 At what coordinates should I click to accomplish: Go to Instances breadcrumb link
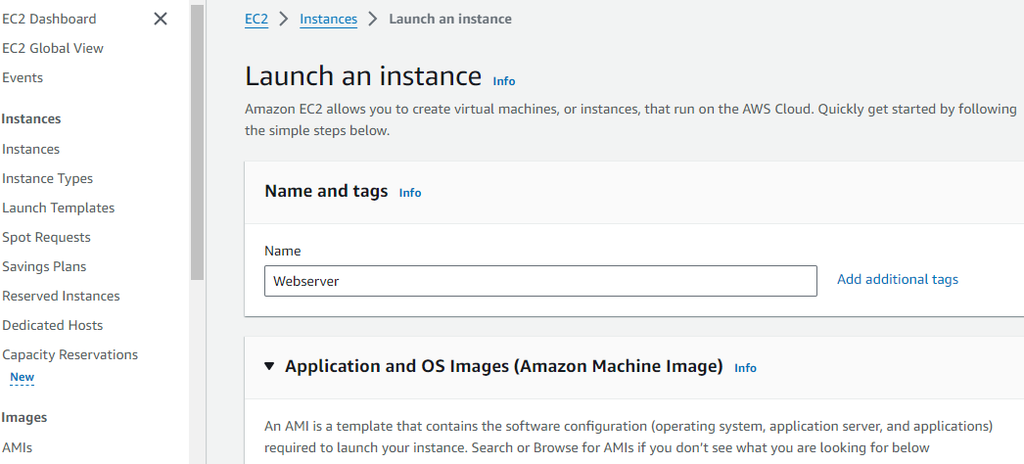328,19
